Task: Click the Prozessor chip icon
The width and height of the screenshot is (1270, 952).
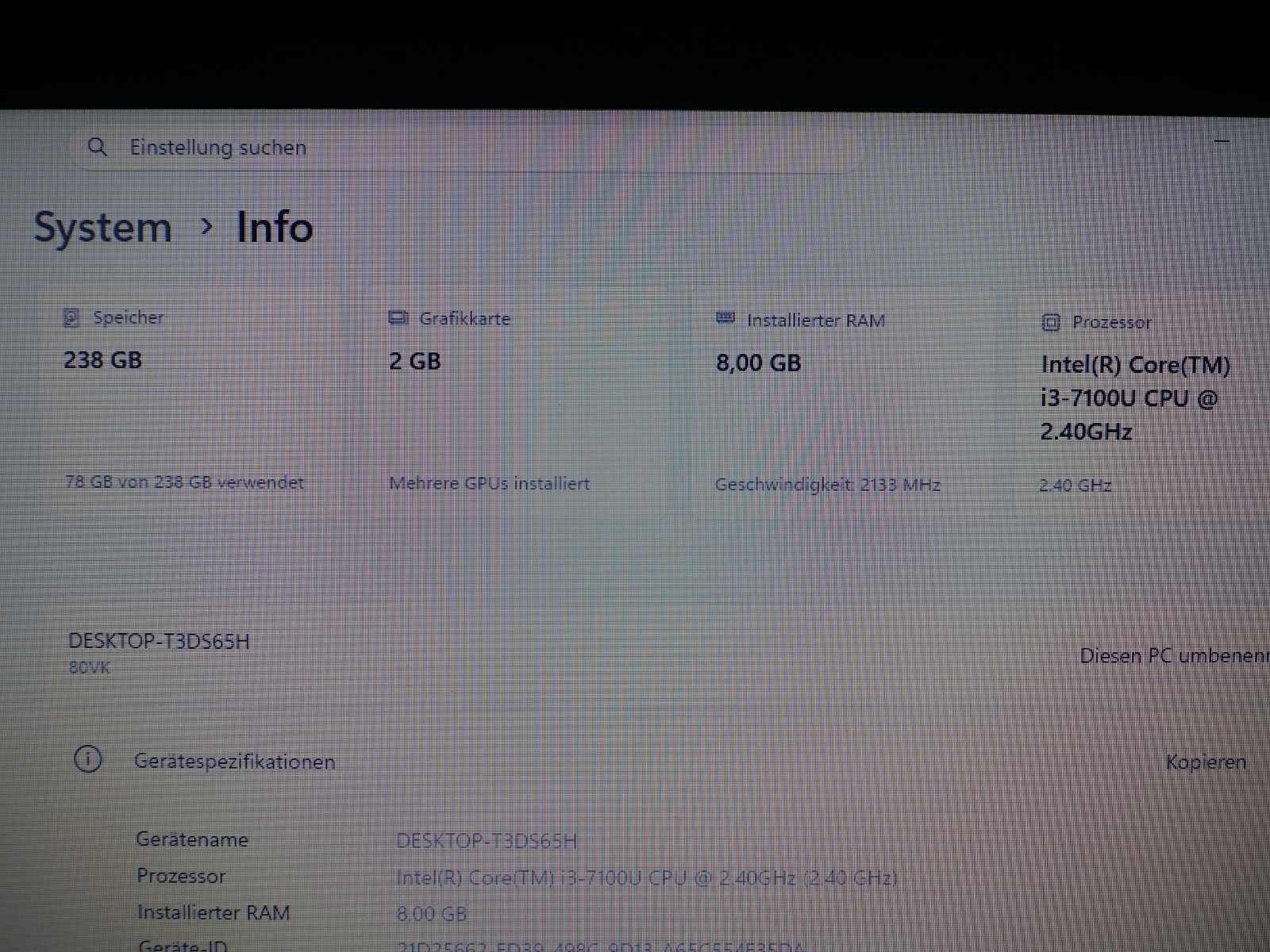Action: tap(1051, 322)
